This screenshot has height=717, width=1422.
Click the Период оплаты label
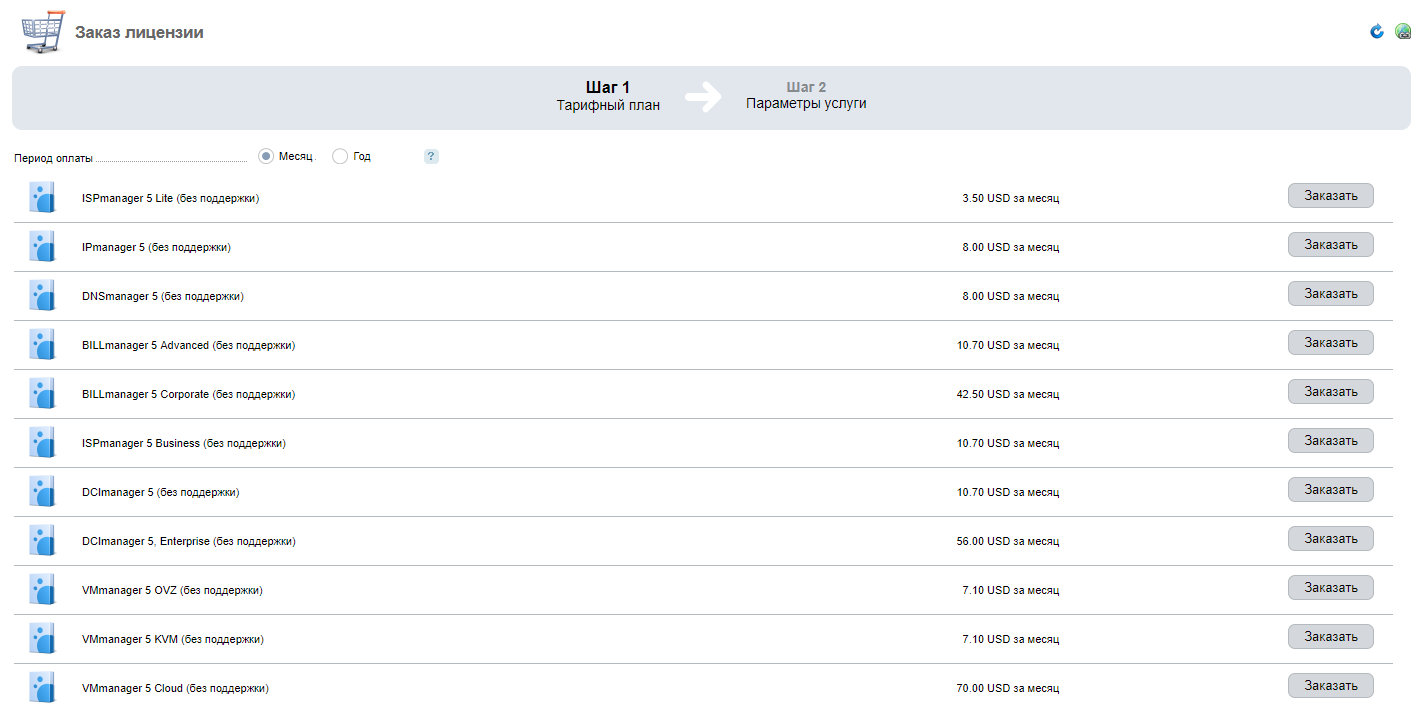click(54, 158)
